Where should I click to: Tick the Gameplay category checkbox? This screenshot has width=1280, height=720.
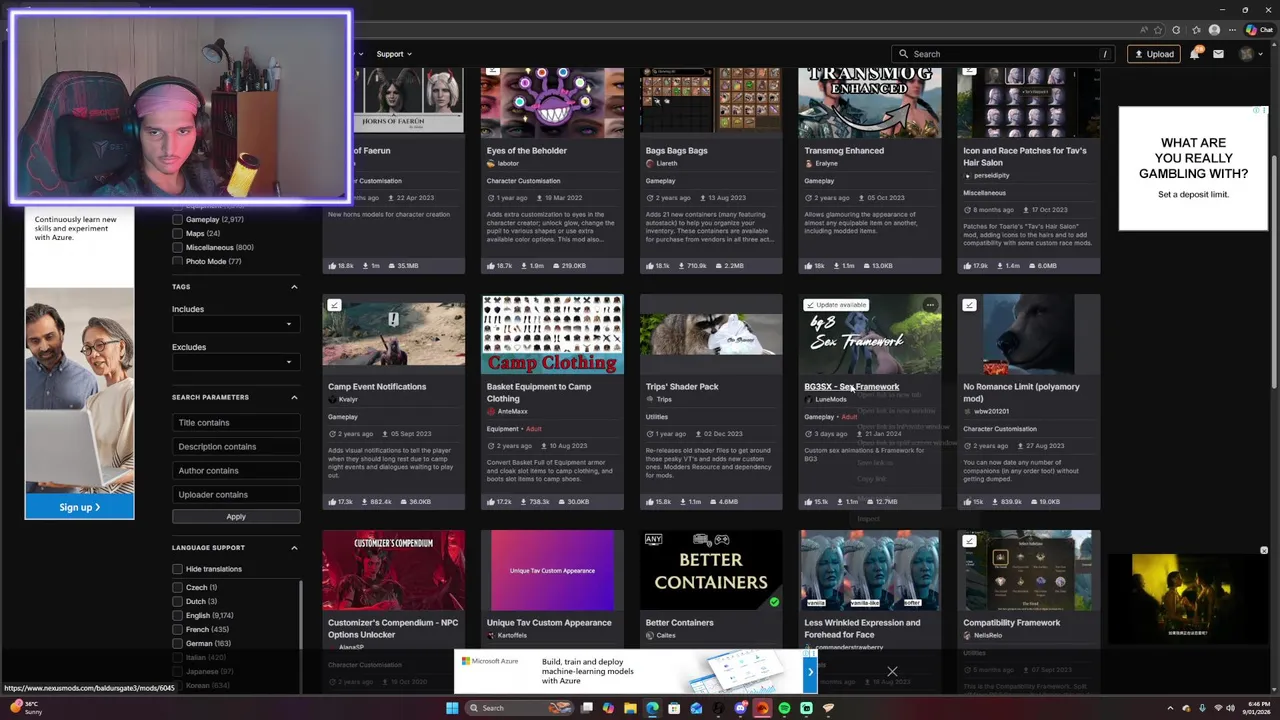[177, 219]
